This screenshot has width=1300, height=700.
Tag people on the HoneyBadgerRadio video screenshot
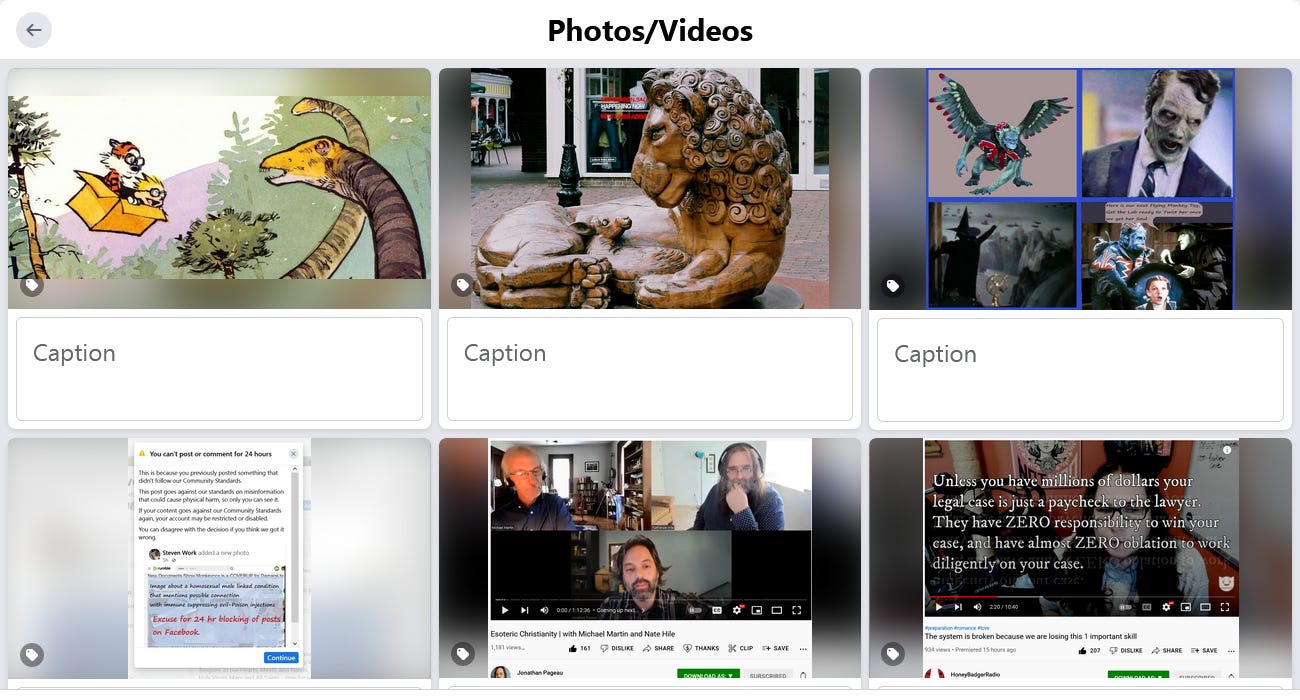tap(892, 655)
